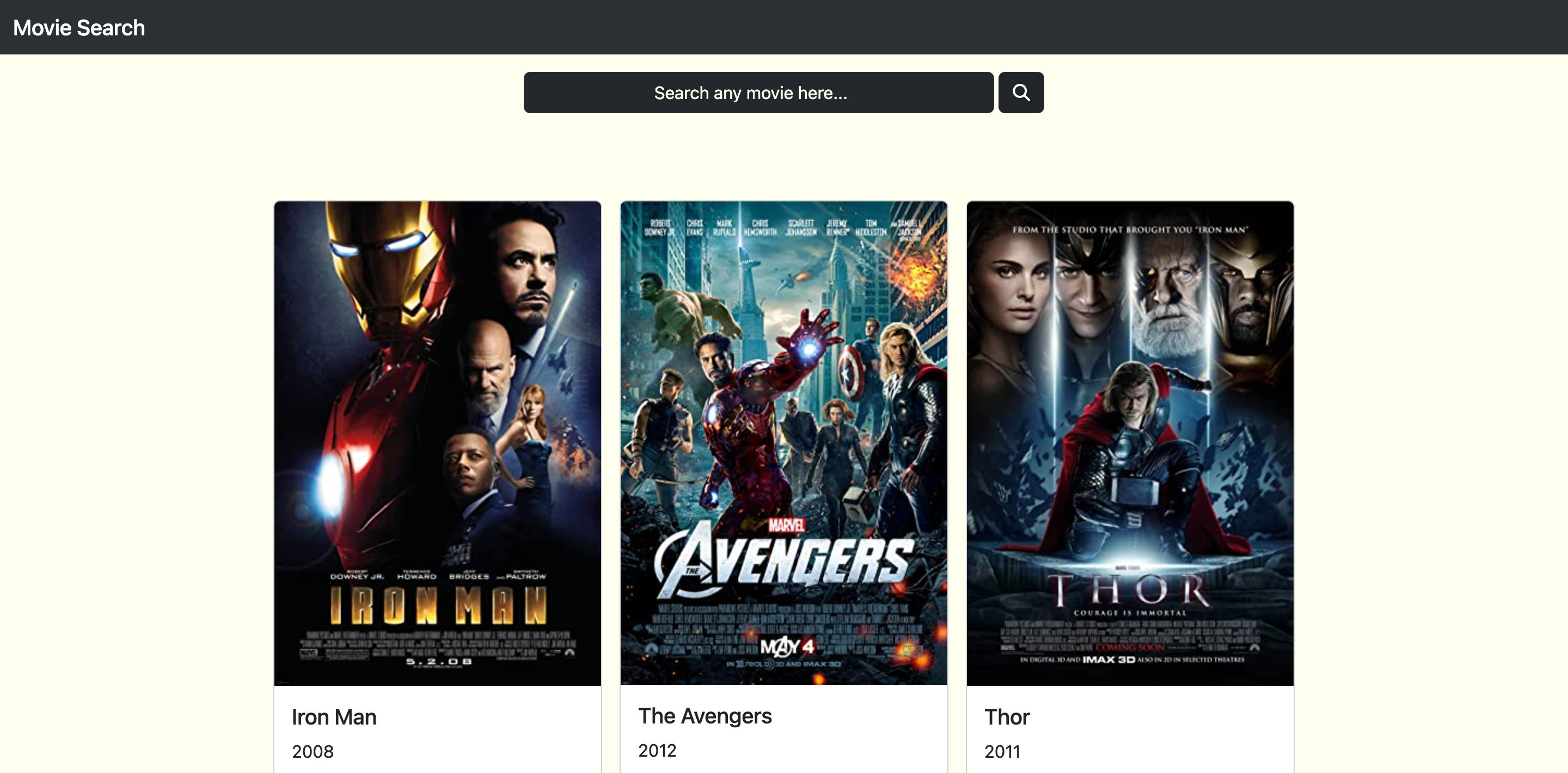Select the 2008 year text
The height and width of the screenshot is (773, 1568).
tap(313, 752)
